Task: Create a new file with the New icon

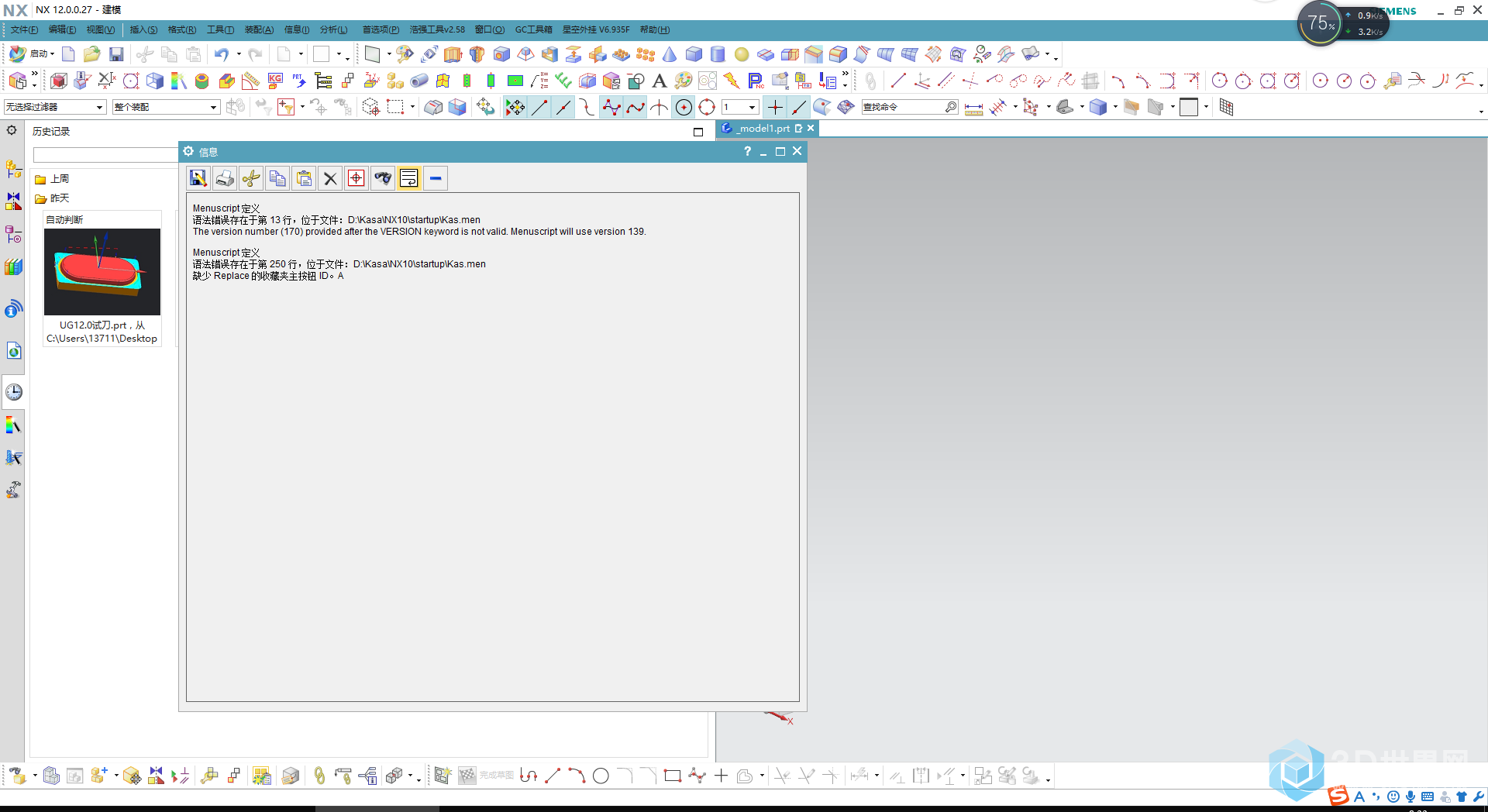Action: coord(68,54)
